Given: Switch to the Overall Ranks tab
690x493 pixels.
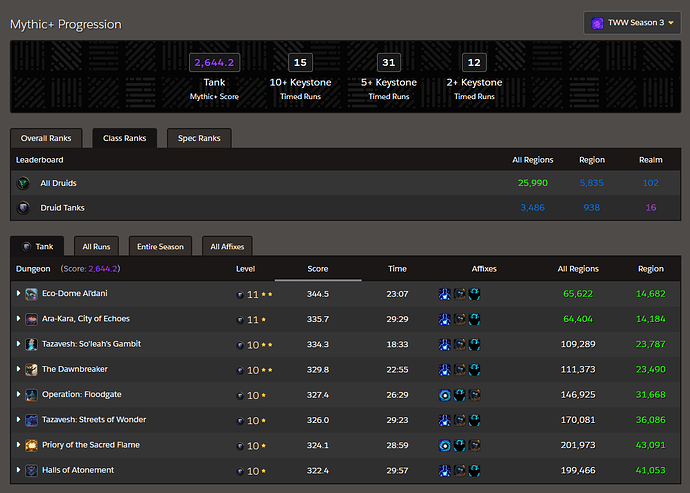Looking at the screenshot, I should [46, 138].
